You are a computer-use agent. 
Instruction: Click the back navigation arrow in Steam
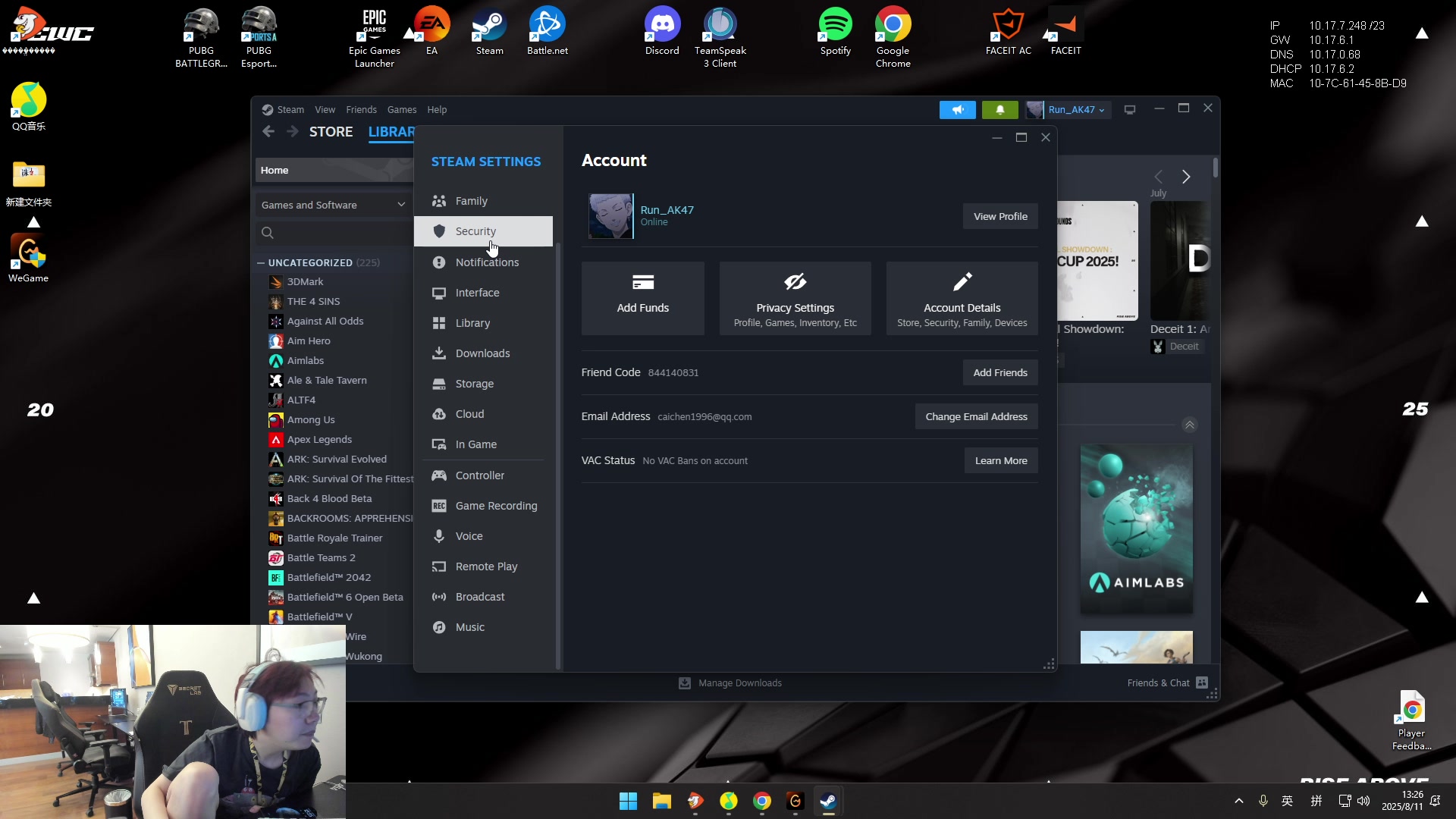click(268, 132)
